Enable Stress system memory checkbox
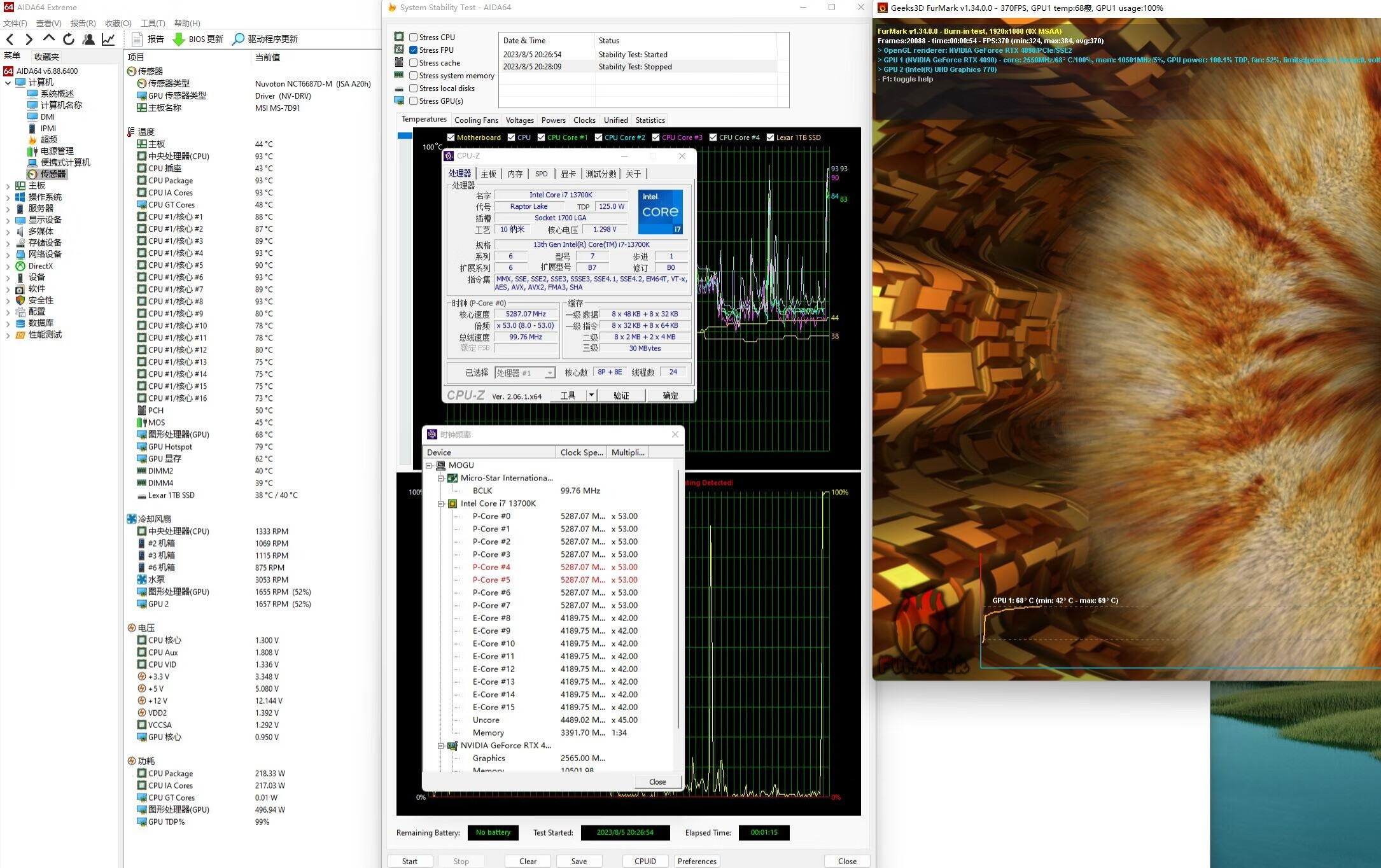 (x=414, y=76)
